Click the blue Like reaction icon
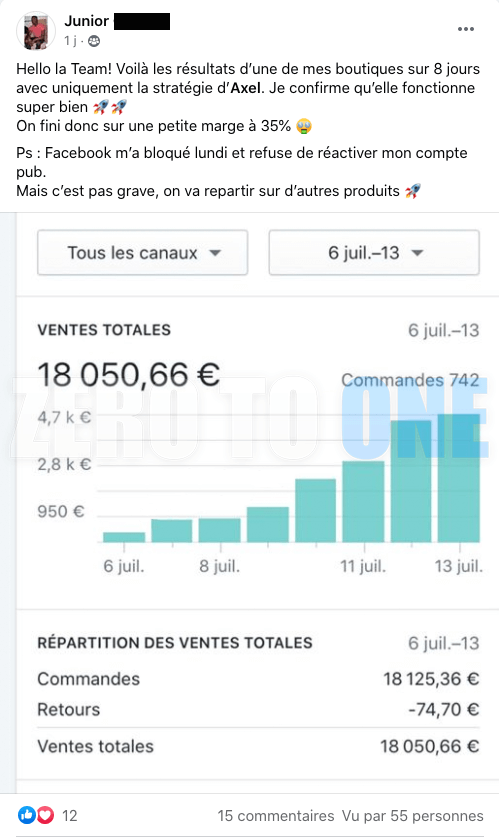499x838 pixels. click(x=26, y=815)
